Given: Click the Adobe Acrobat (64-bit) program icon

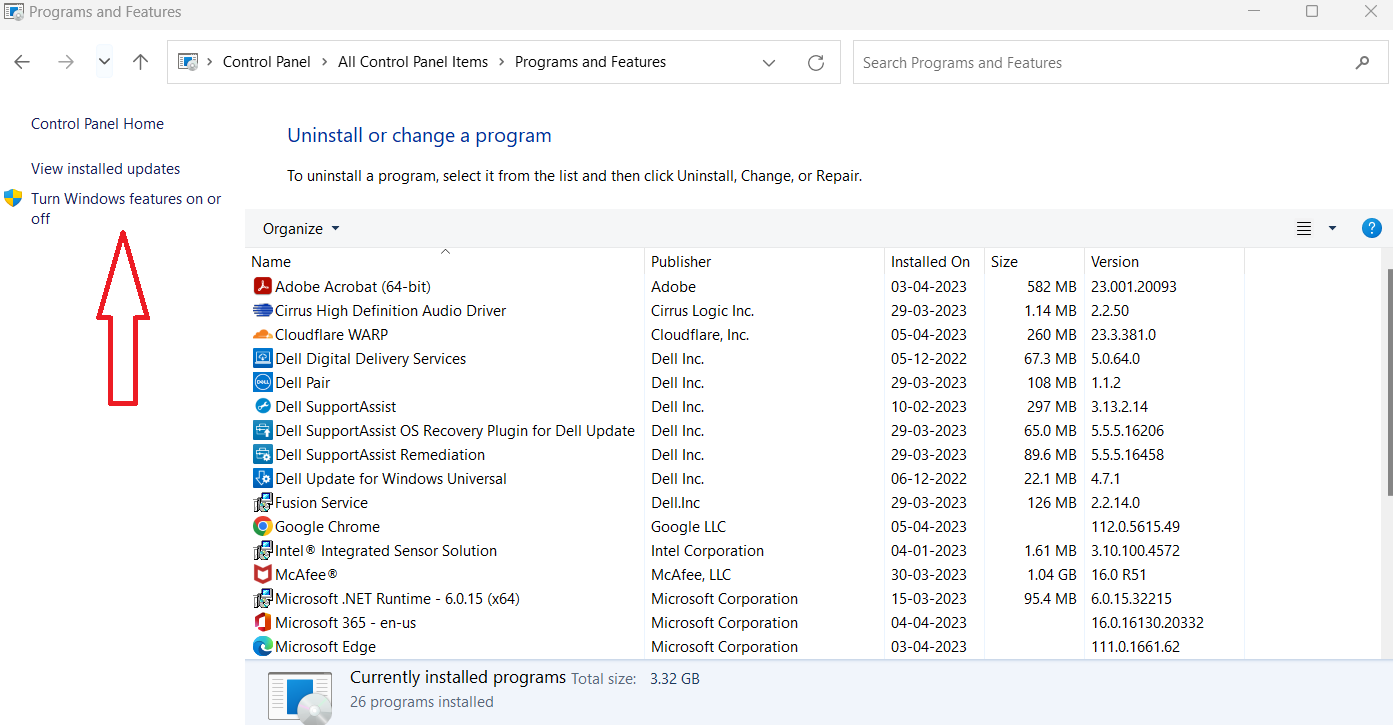Looking at the screenshot, I should [263, 287].
